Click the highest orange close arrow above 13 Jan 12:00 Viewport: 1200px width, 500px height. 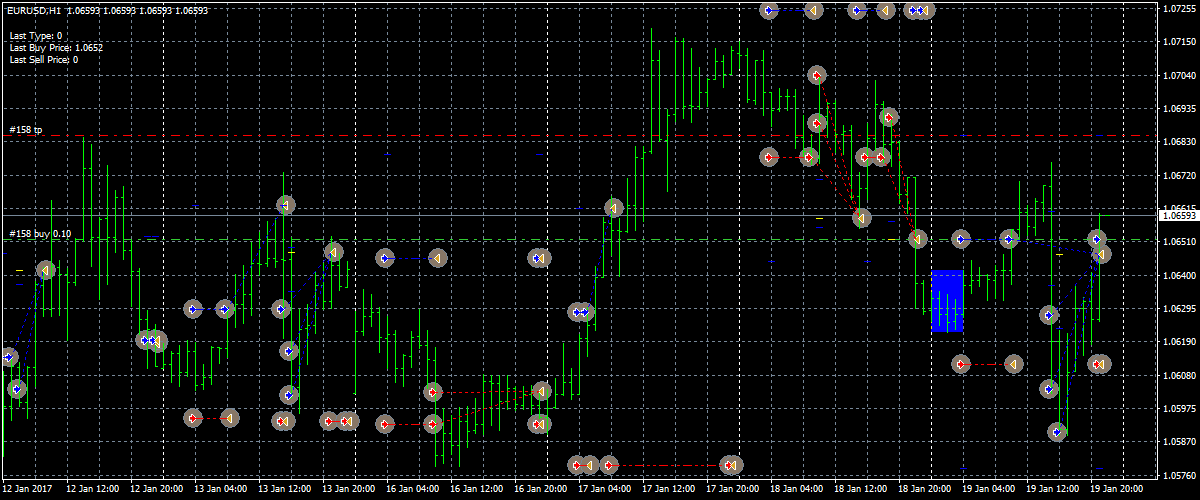[285, 205]
